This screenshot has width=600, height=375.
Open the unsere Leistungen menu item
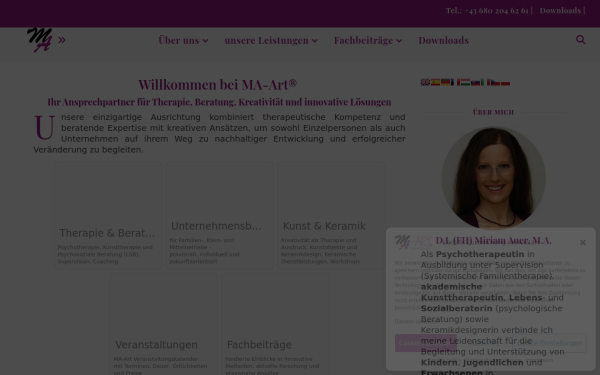(x=266, y=40)
